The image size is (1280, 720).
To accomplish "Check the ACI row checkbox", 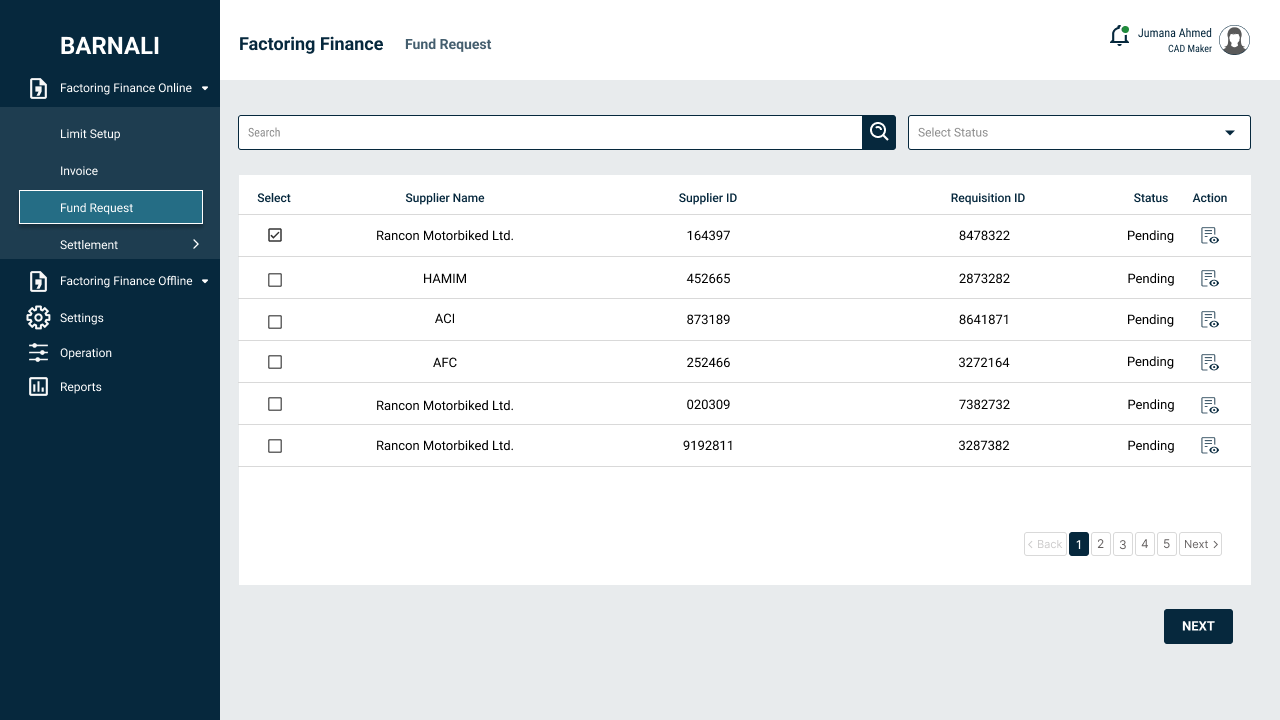I will point(275,322).
